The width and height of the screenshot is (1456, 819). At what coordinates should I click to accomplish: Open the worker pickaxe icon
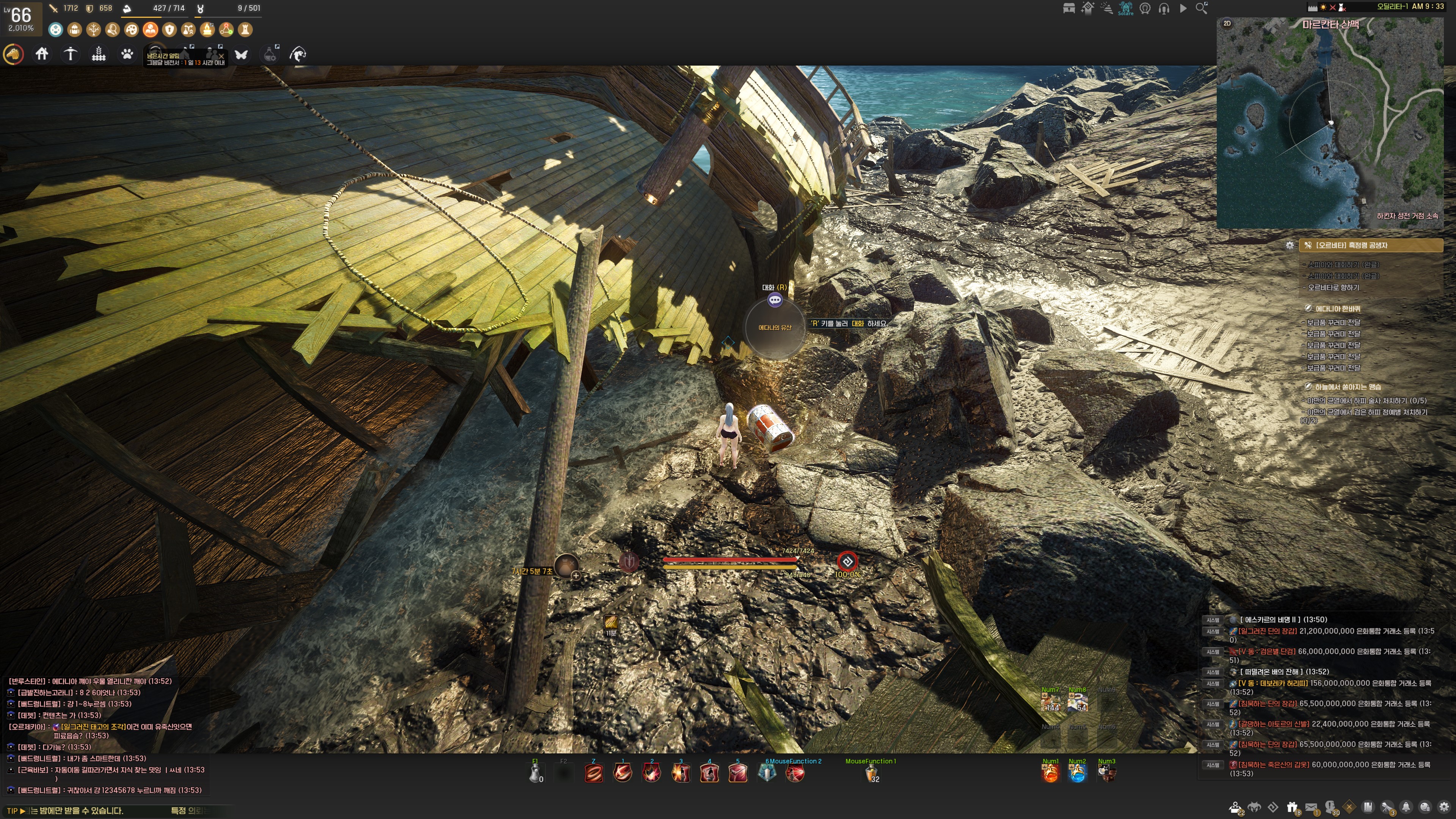pyautogui.click(x=71, y=54)
